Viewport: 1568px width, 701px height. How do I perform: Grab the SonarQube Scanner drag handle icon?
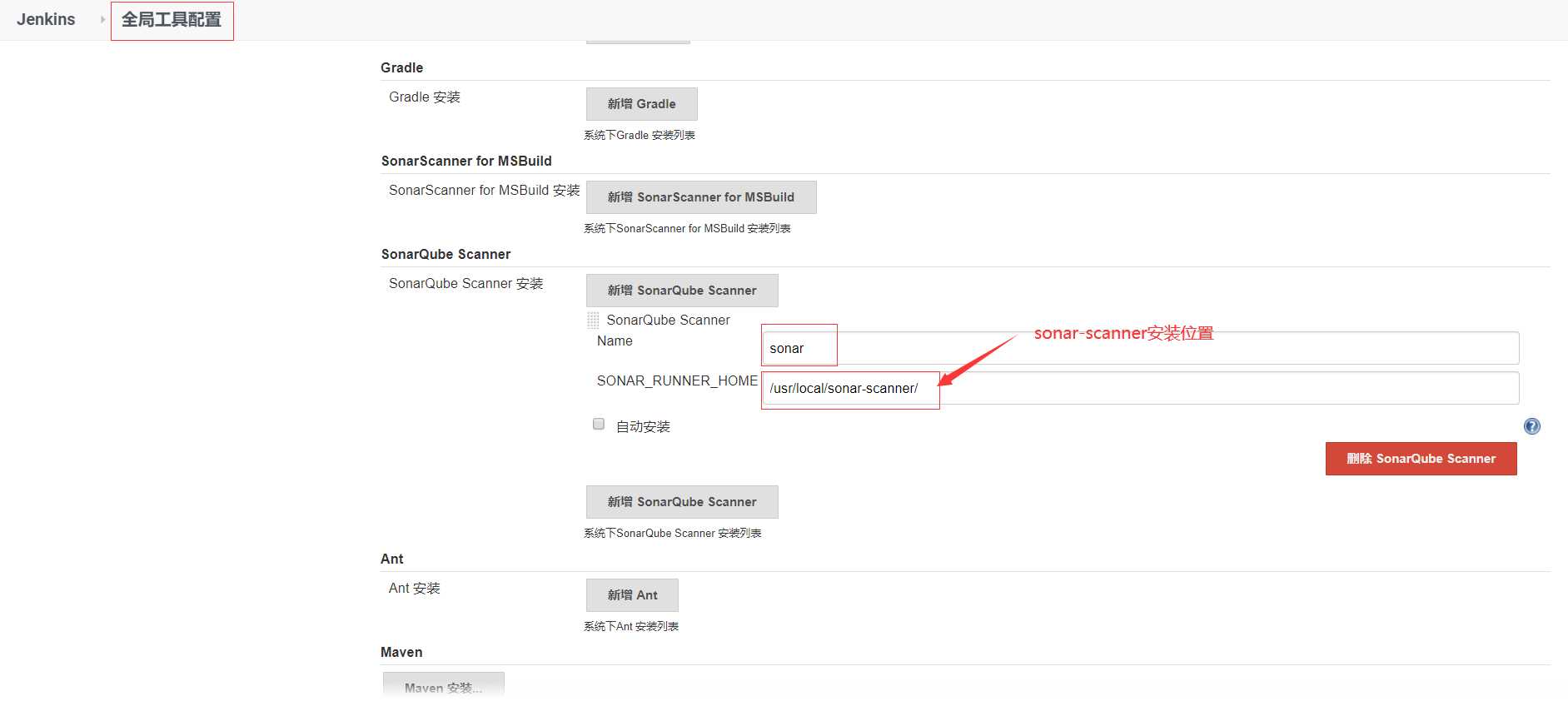[x=593, y=320]
